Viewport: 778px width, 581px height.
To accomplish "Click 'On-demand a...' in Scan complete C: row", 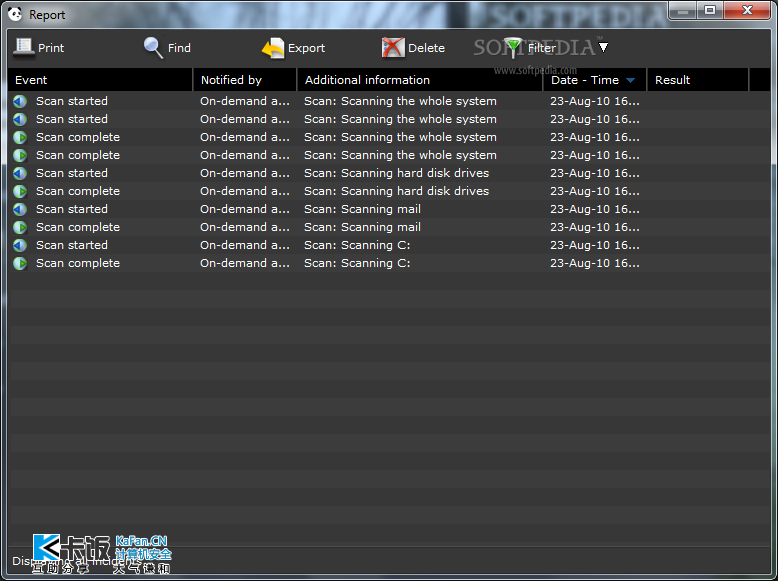I will coord(245,263).
